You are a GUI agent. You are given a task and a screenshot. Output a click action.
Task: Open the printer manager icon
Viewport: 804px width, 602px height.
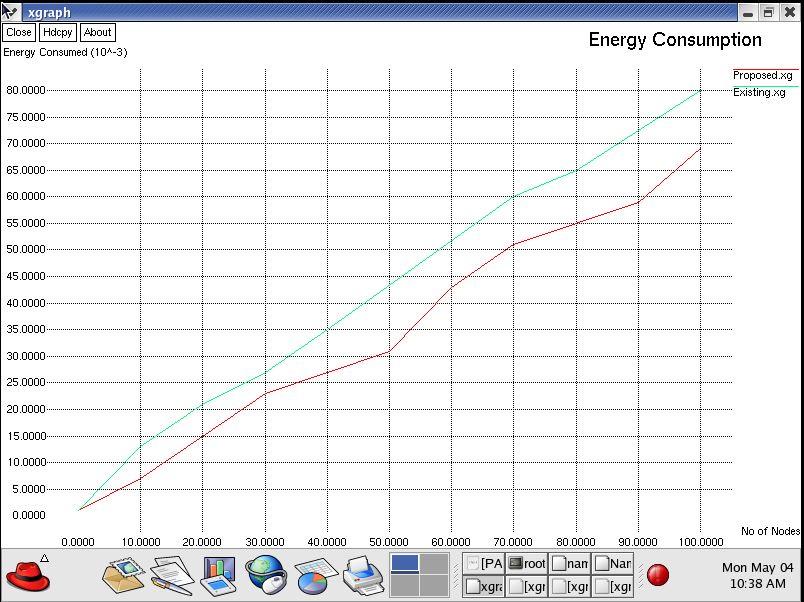point(362,575)
